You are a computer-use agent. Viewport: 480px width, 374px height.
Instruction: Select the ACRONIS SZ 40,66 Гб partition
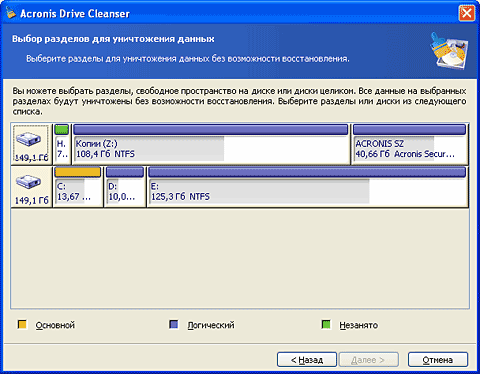pos(409,144)
